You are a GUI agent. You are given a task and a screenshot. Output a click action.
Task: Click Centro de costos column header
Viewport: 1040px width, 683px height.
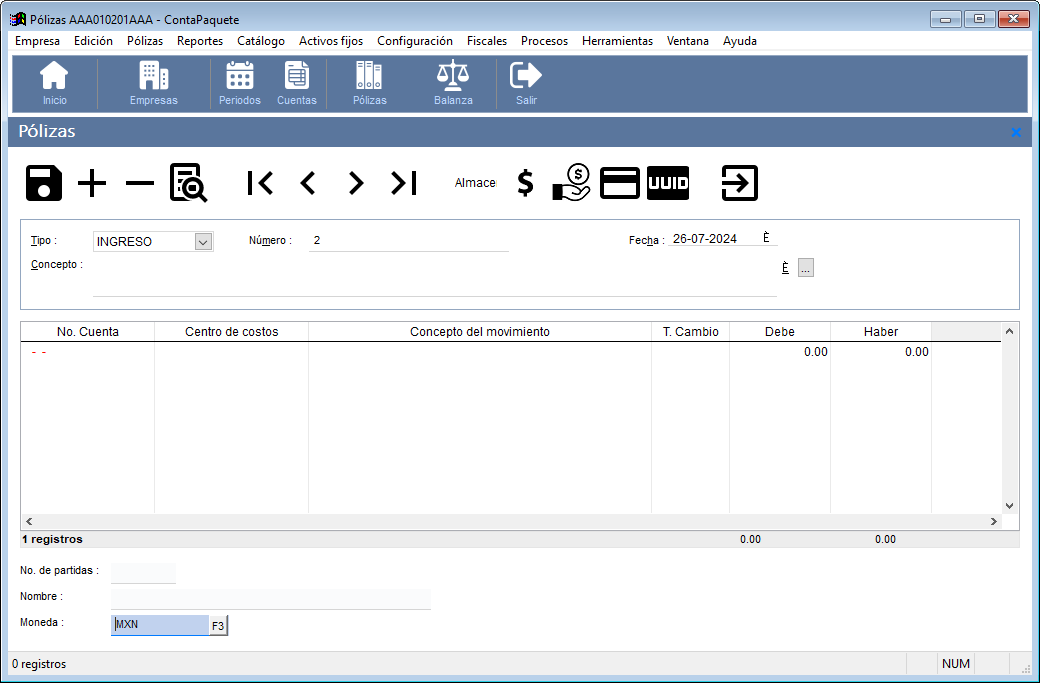coord(231,332)
